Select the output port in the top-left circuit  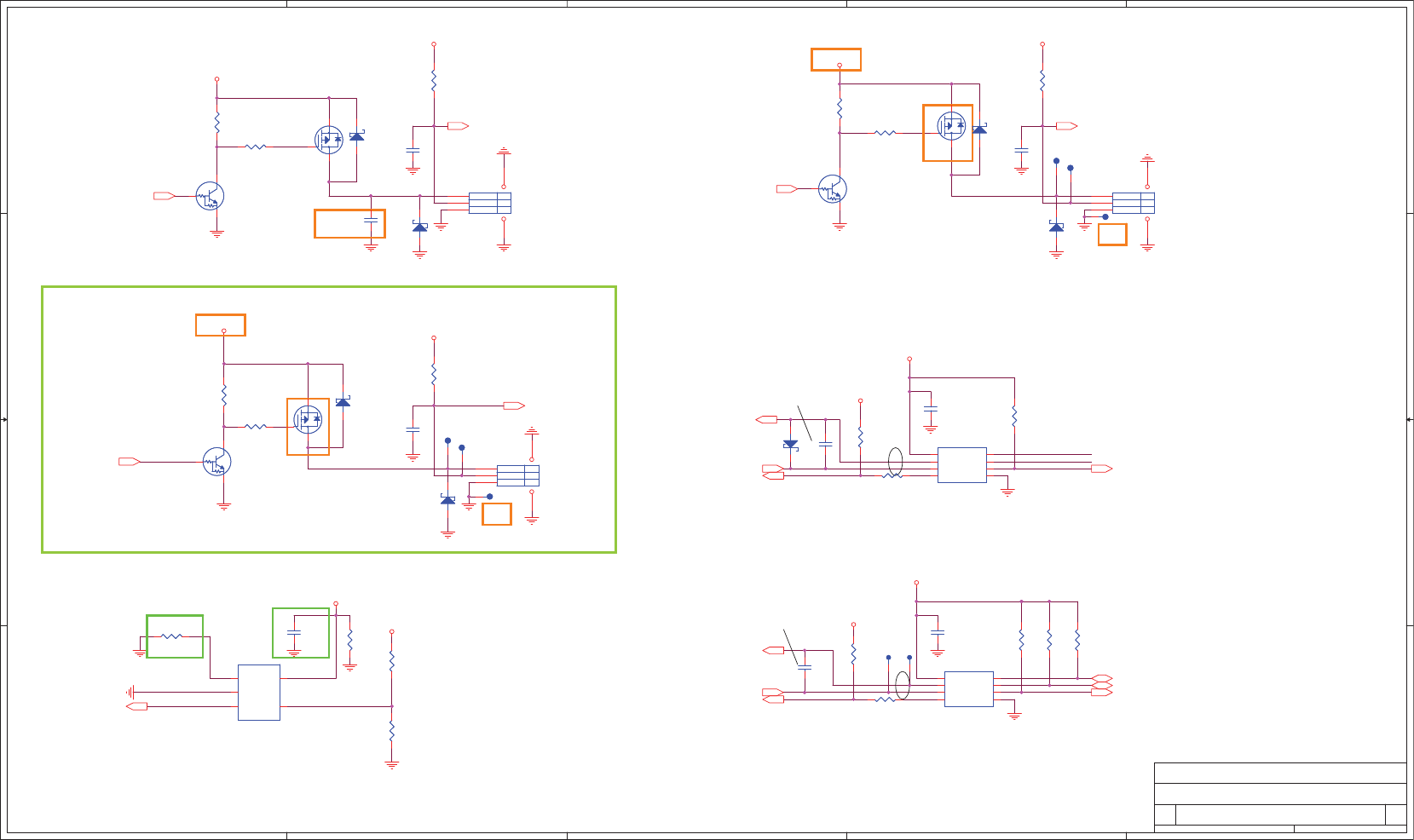click(459, 126)
